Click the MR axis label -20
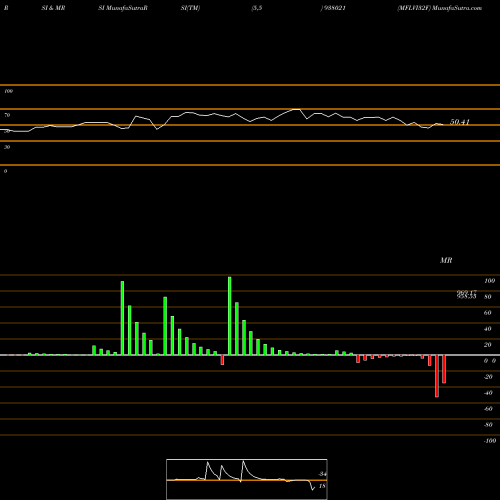 click(488, 377)
